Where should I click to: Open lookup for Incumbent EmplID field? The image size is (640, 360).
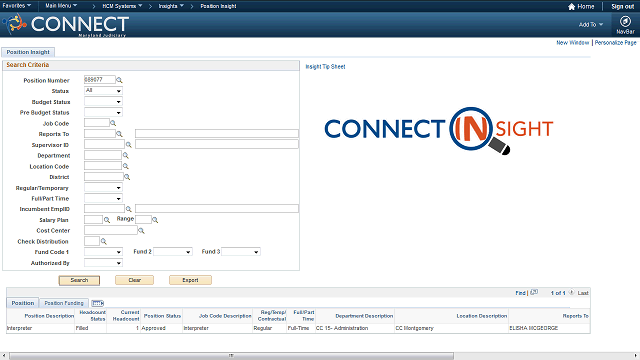(x=129, y=209)
